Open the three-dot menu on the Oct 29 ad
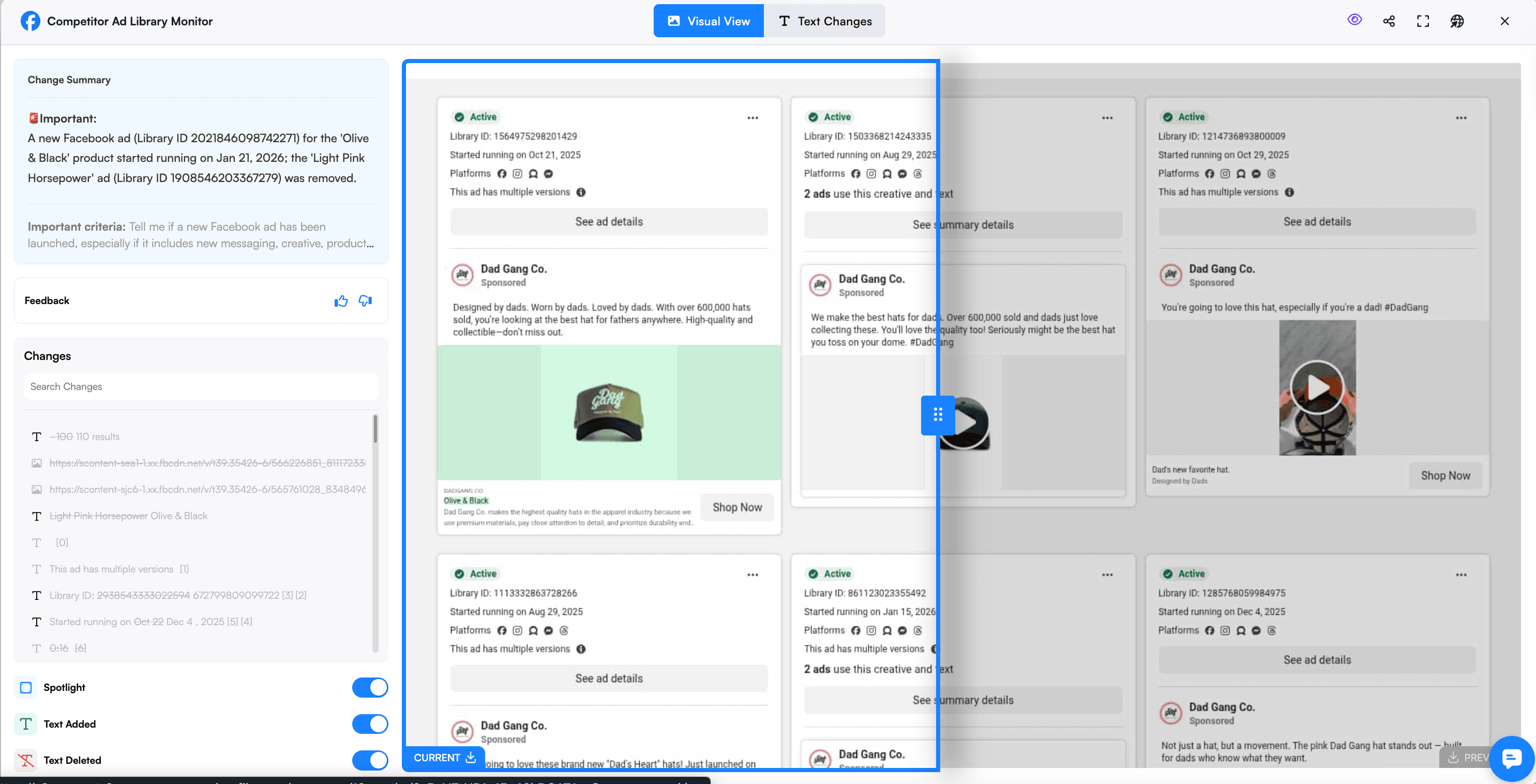This screenshot has width=1536, height=784. click(x=1461, y=117)
